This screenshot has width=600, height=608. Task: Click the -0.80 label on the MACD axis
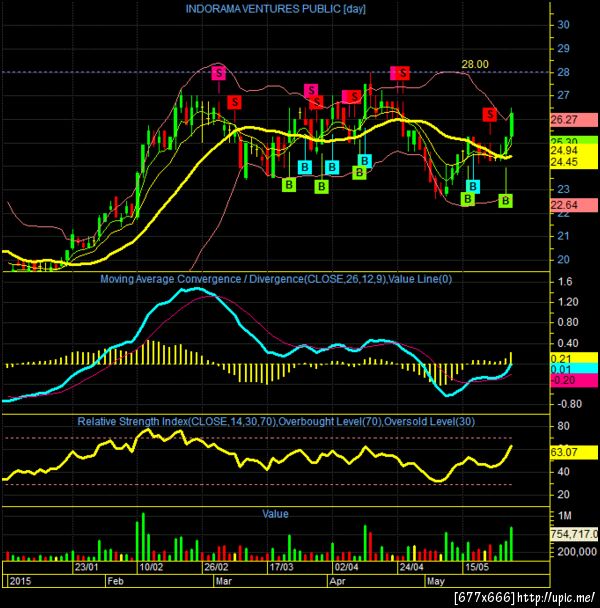pyautogui.click(x=569, y=404)
